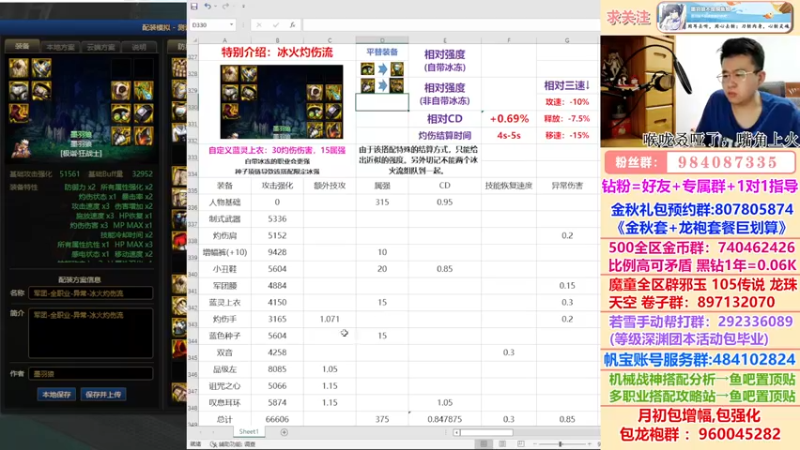The image size is (800, 450).
Task: Click the green feather necklace slot in simulator
Action: pos(143,90)
